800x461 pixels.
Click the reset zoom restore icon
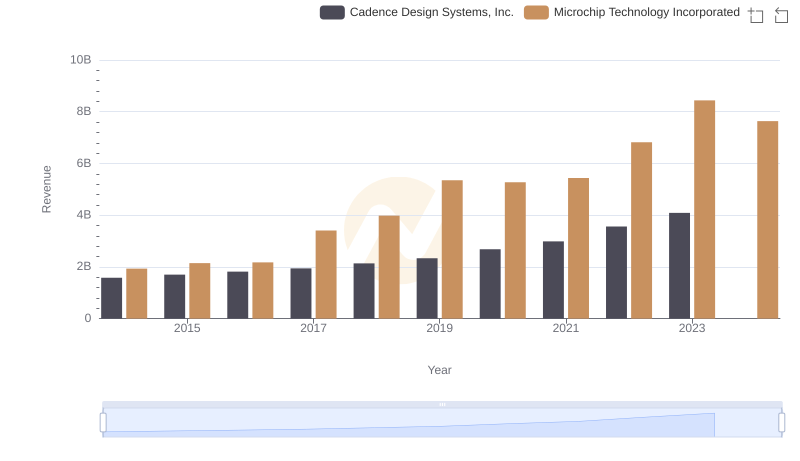(781, 15)
